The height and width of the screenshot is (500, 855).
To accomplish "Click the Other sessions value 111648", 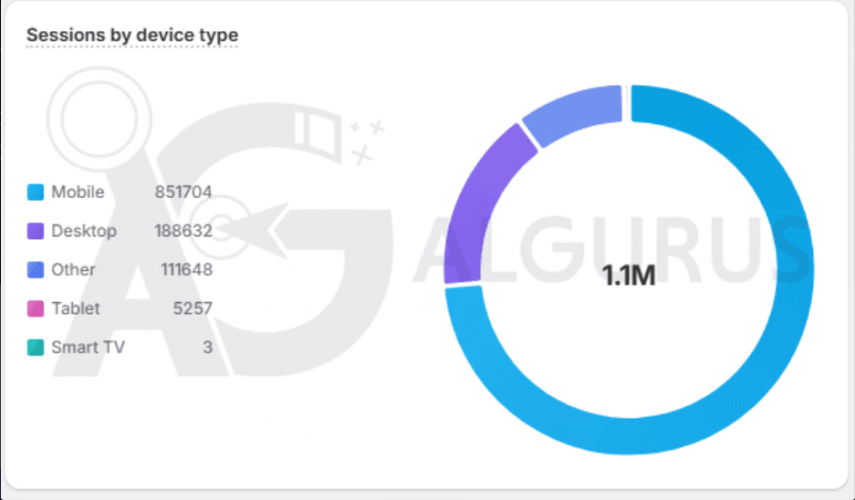I will [x=186, y=270].
